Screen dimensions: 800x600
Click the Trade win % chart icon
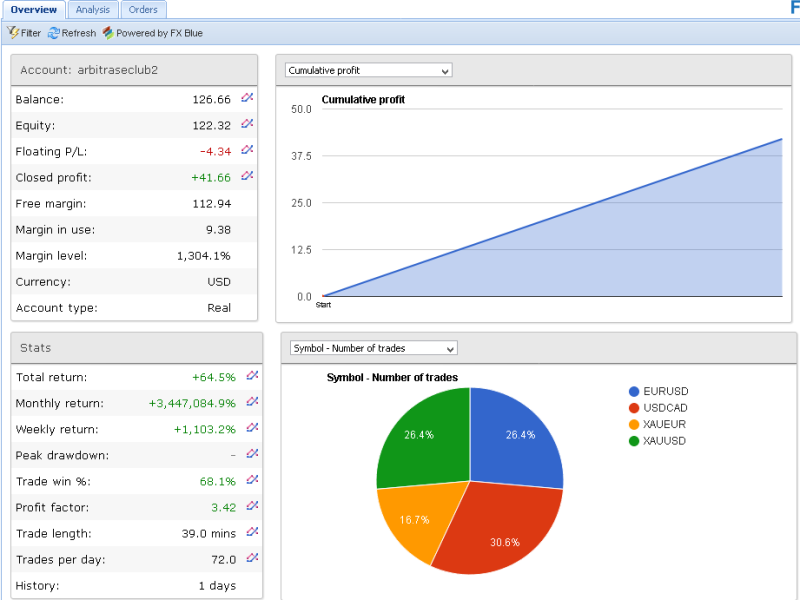click(252, 480)
